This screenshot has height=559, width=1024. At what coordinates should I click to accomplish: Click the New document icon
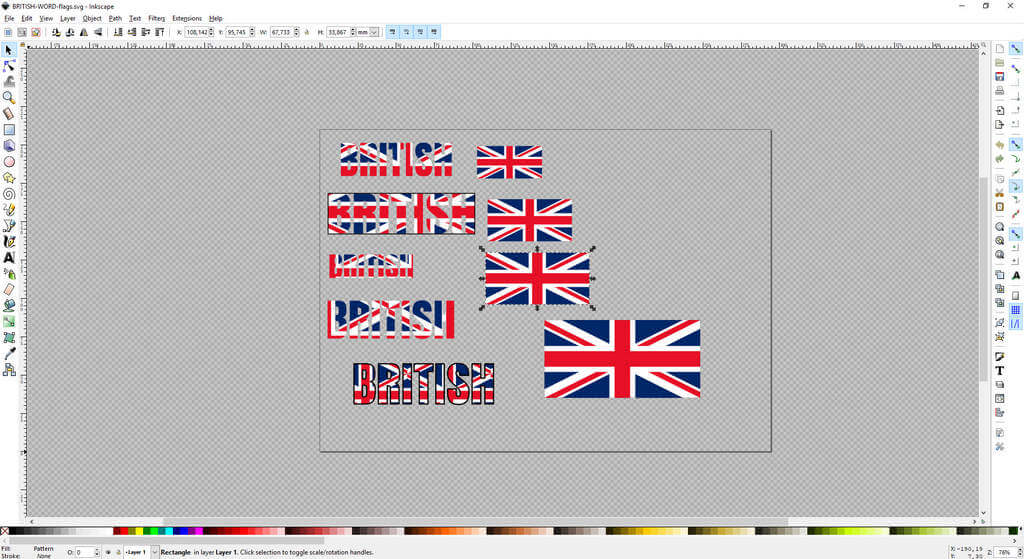click(999, 48)
